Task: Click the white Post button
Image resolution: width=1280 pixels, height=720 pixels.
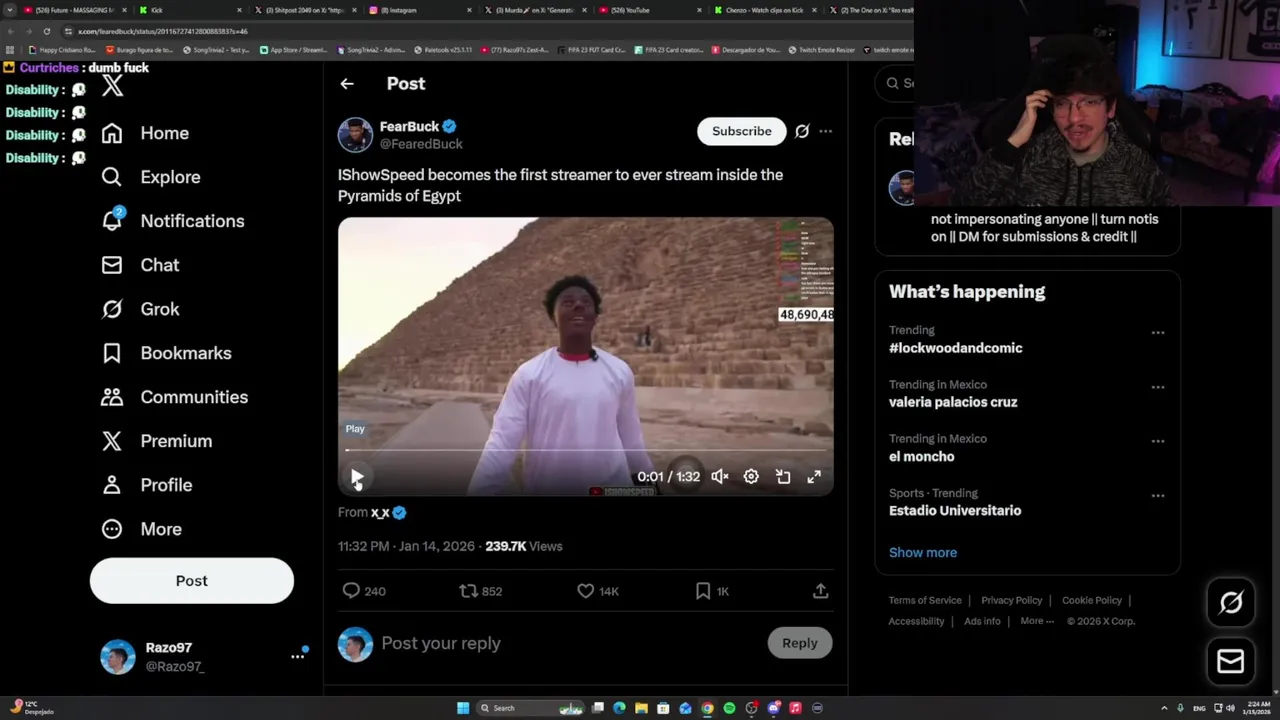Action: (x=192, y=581)
